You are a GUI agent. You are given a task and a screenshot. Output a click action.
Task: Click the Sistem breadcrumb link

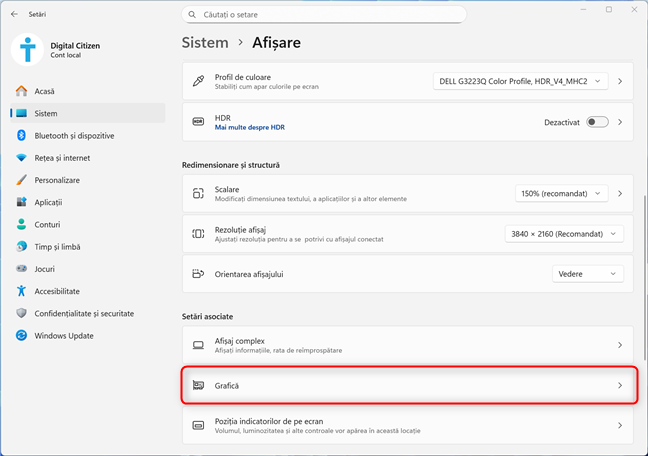204,43
